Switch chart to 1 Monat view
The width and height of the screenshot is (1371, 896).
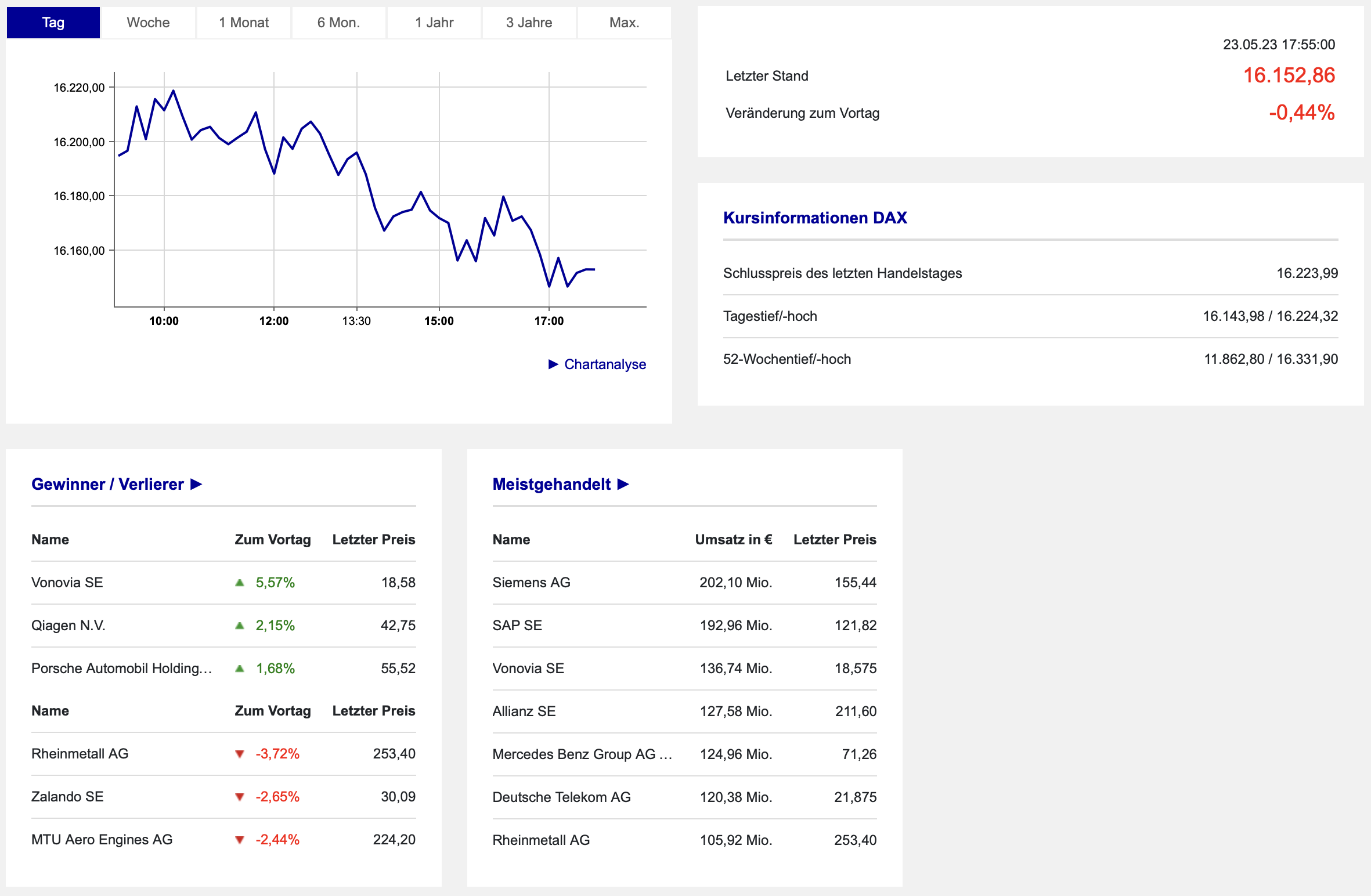point(244,23)
